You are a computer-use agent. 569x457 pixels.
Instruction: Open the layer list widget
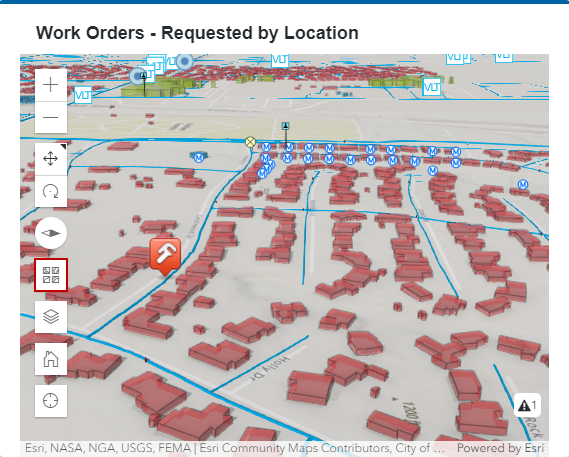click(51, 317)
